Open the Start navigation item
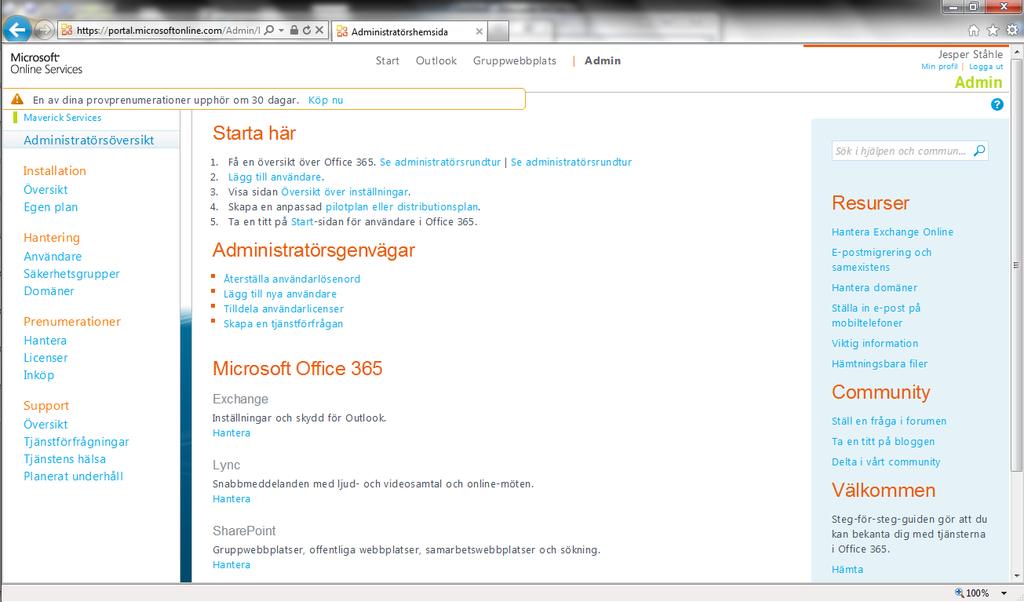The height and width of the screenshot is (602, 1024). 387,61
